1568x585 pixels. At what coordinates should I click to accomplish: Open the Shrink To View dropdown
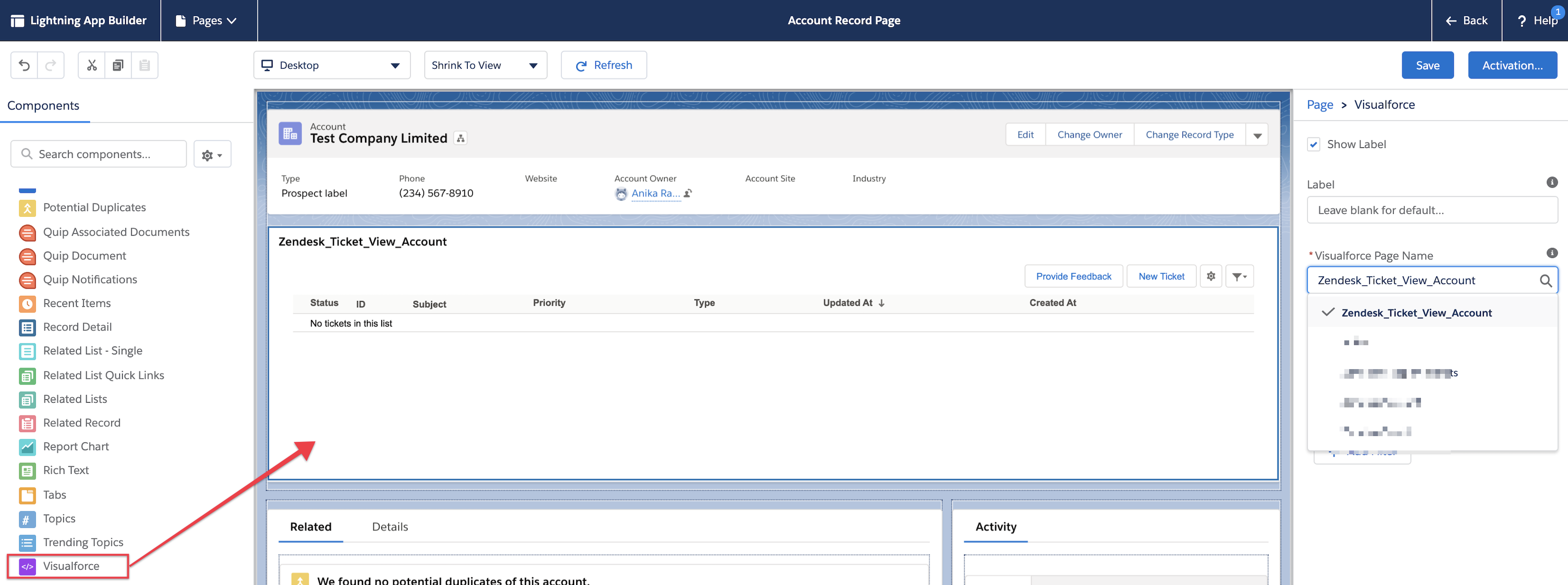[485, 65]
